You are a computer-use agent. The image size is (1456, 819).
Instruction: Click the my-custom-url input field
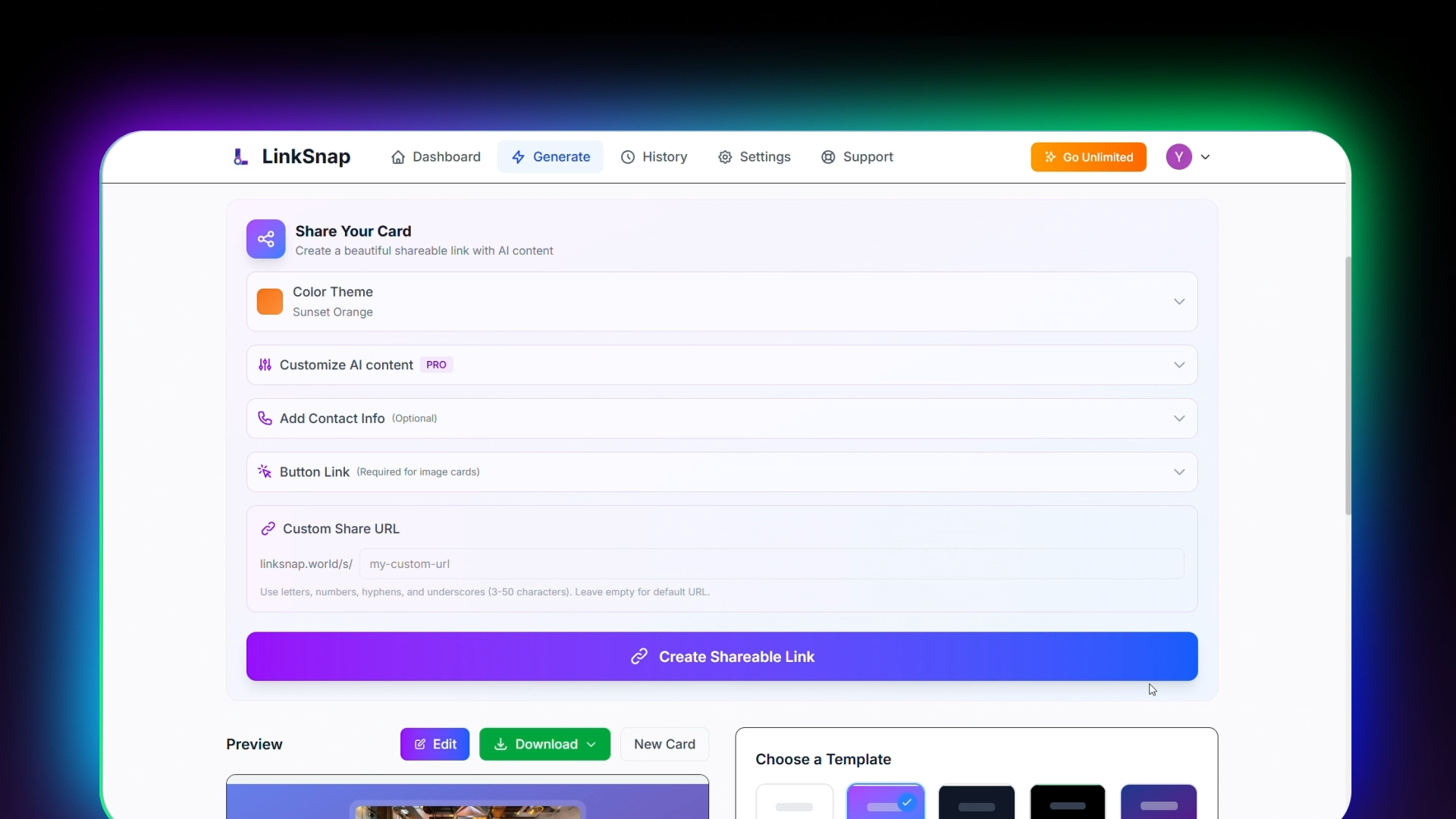[x=770, y=563]
